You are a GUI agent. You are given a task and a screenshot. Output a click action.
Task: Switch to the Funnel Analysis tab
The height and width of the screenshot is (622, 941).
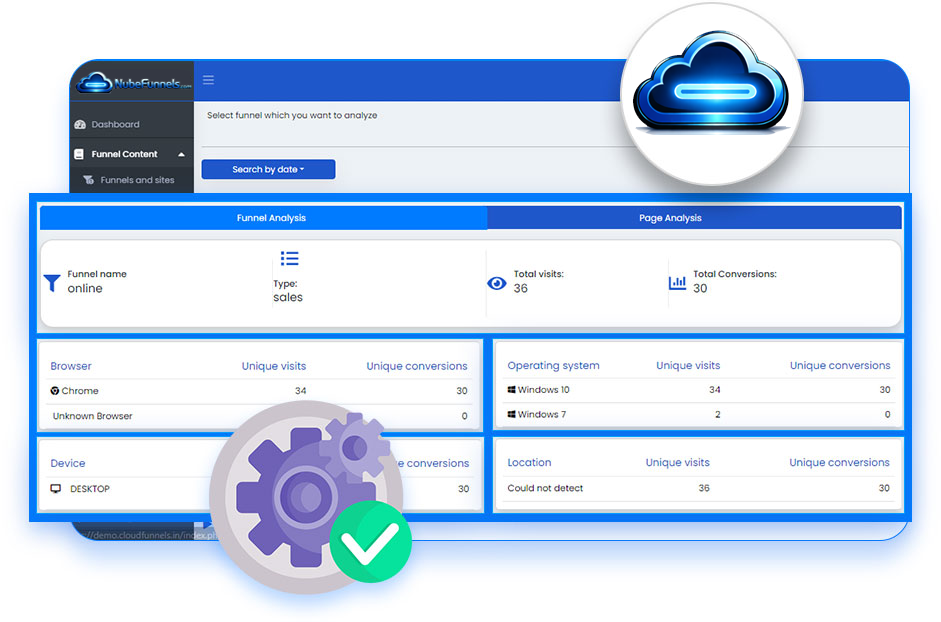pos(263,217)
